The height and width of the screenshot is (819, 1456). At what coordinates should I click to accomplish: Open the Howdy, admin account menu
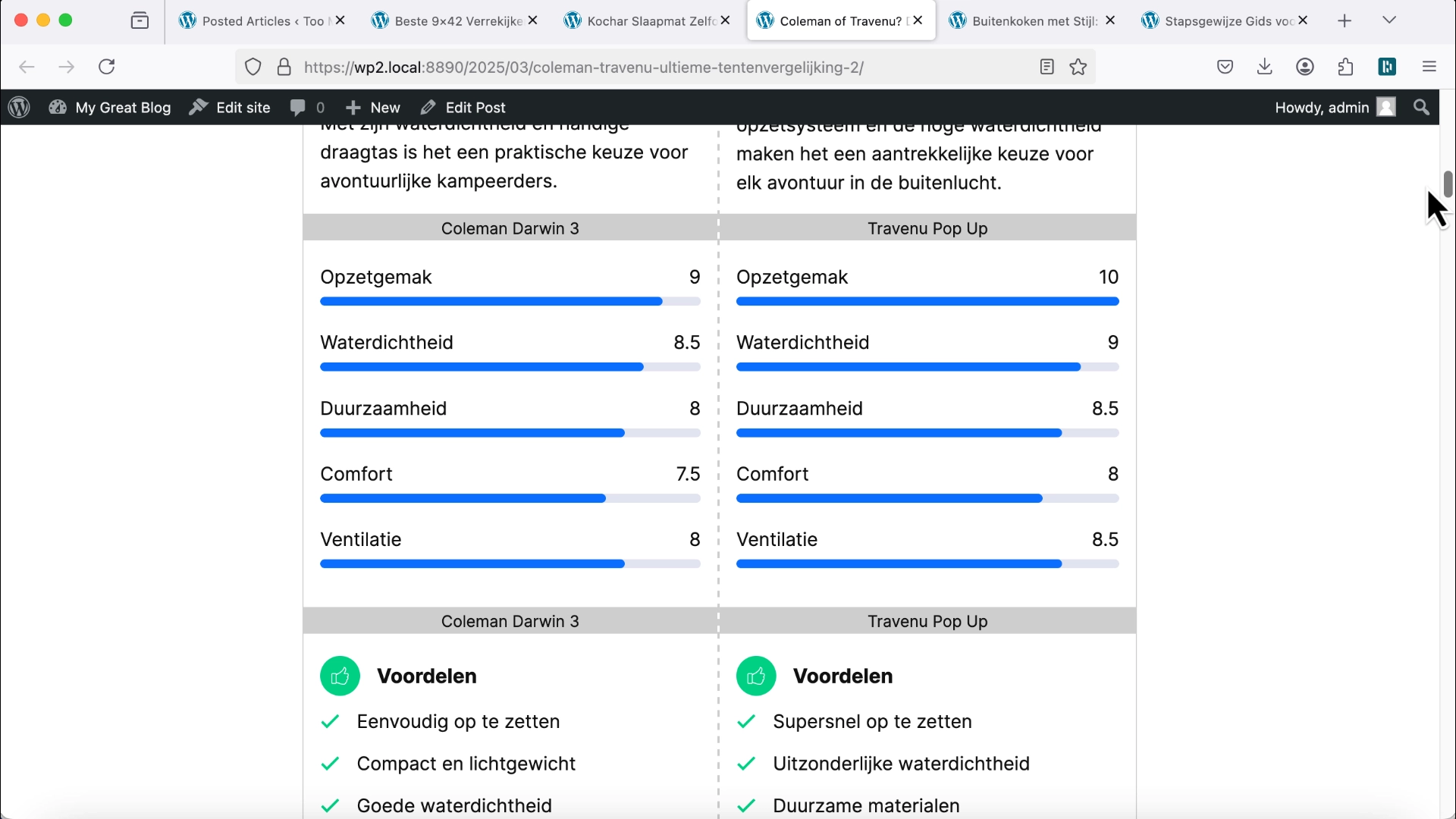[1334, 108]
